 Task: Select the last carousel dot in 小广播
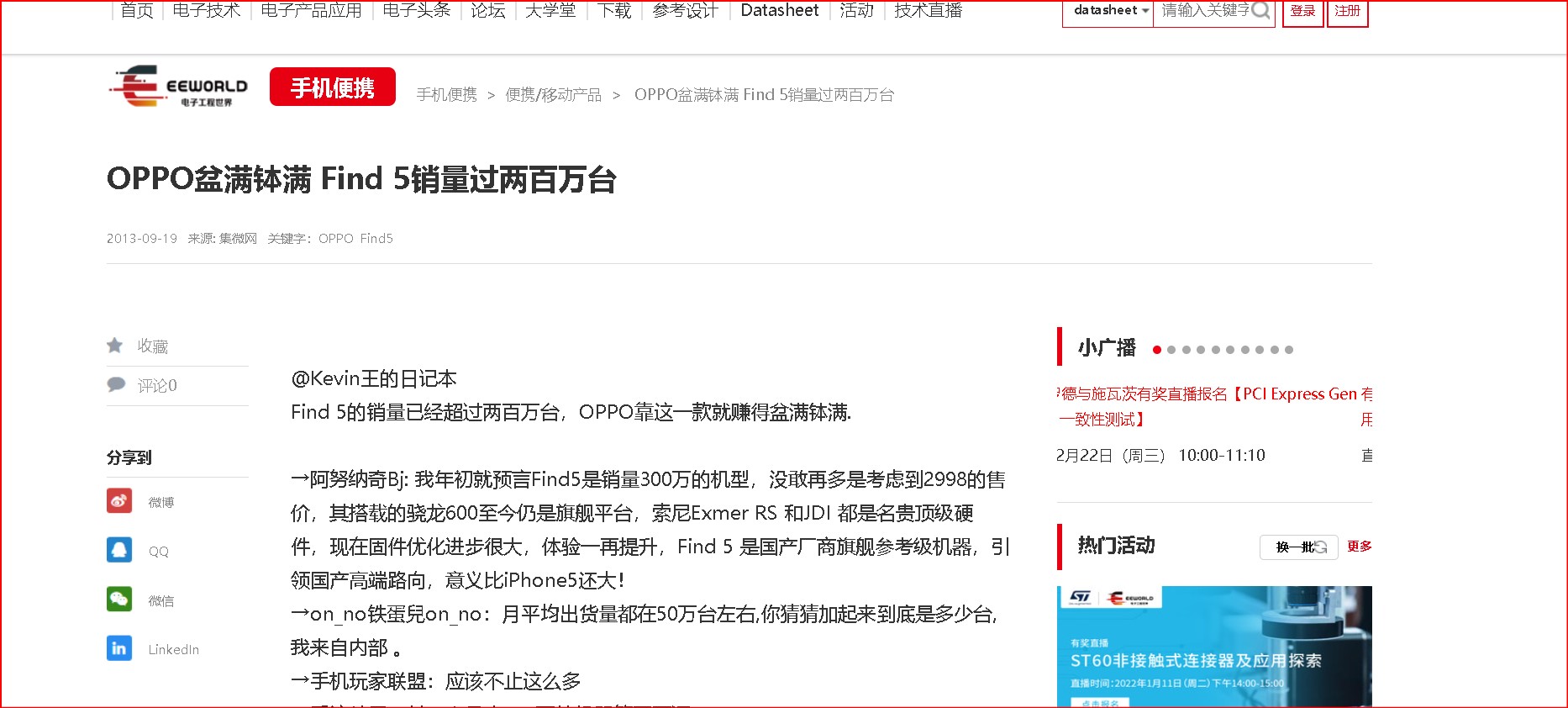click(1289, 350)
